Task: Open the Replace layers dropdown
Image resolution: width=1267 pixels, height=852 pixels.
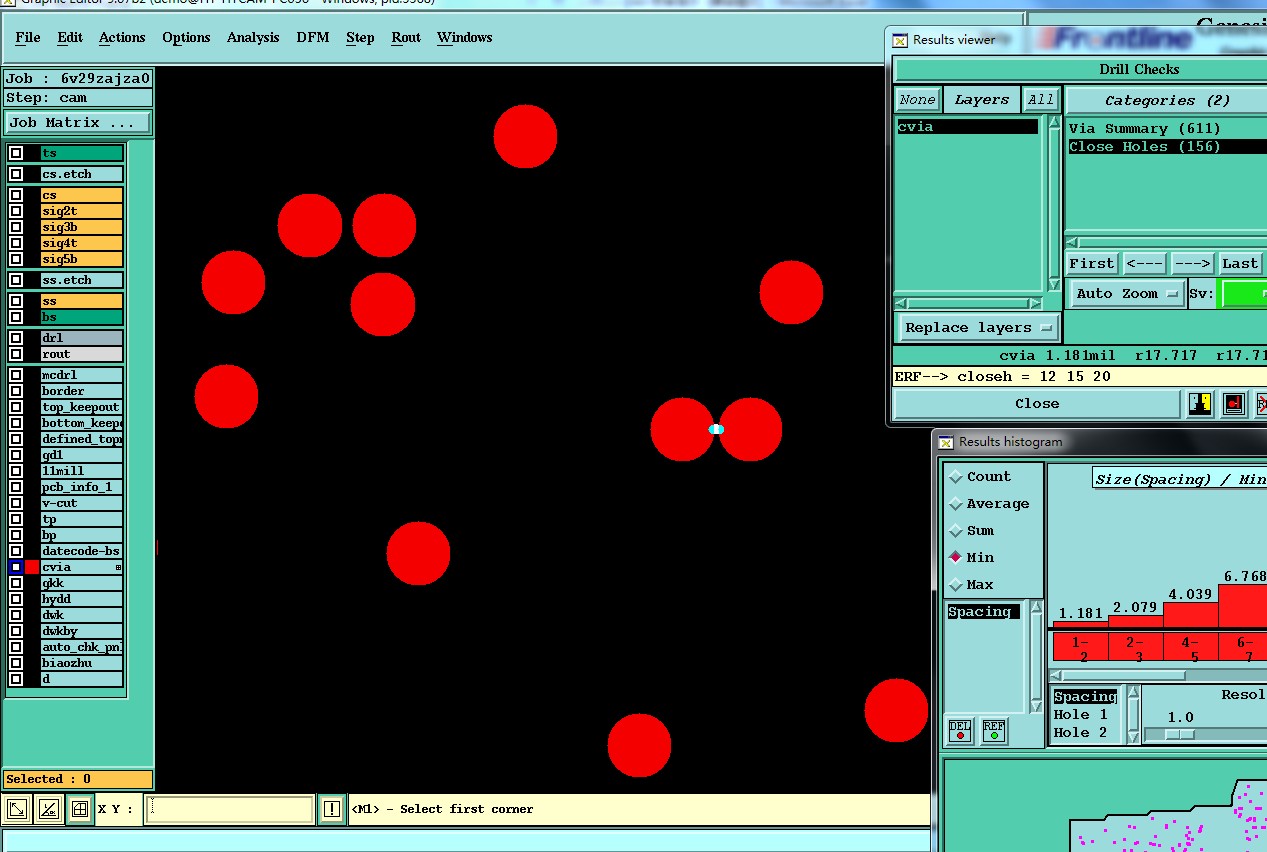Action: [979, 328]
